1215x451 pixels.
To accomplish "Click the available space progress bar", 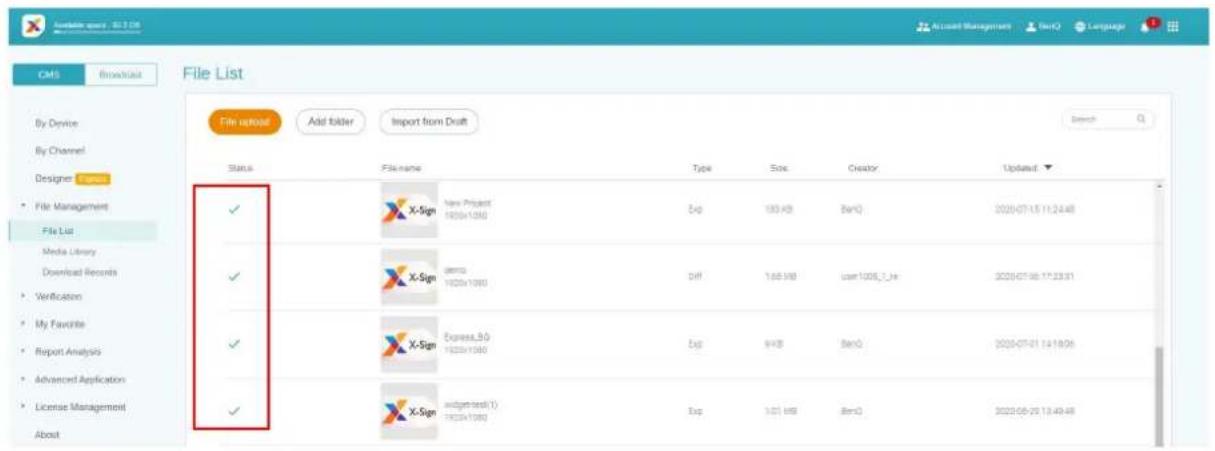I will click(x=96, y=31).
